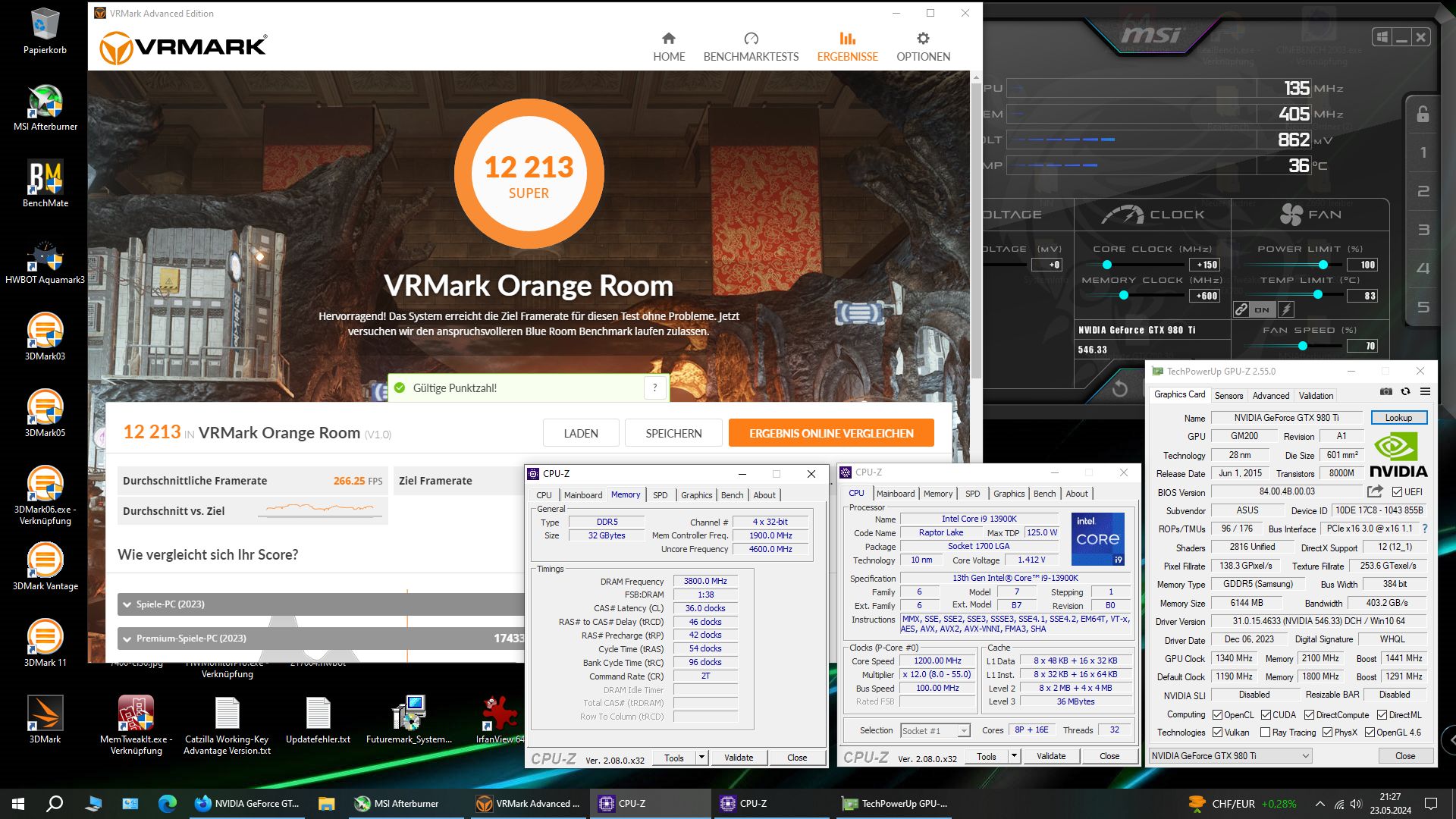
Task: Go to the HOME tab in VRMark
Action: [x=669, y=47]
